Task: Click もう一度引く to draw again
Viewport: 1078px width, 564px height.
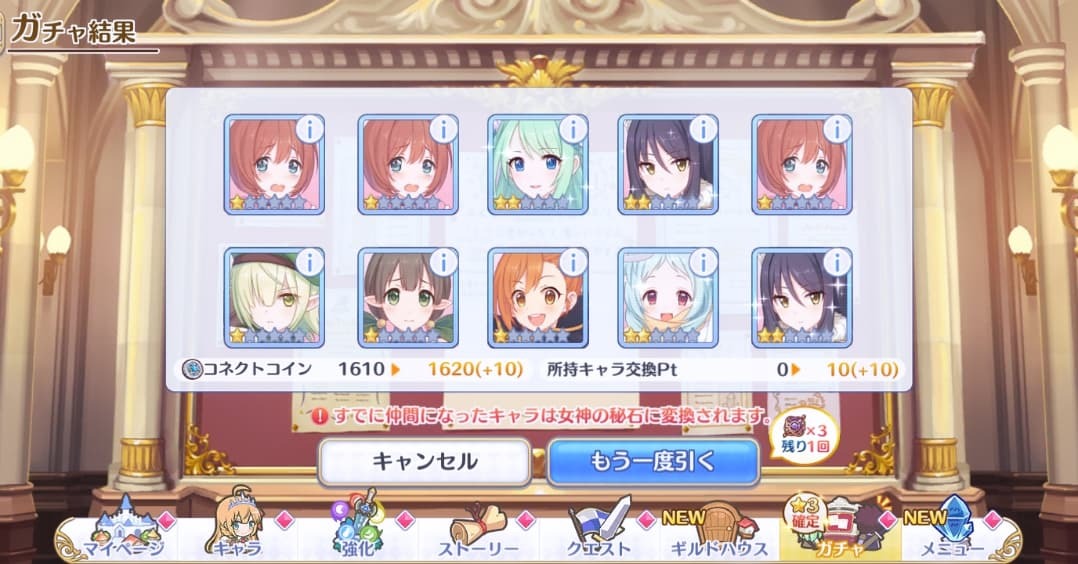Action: [x=653, y=462]
